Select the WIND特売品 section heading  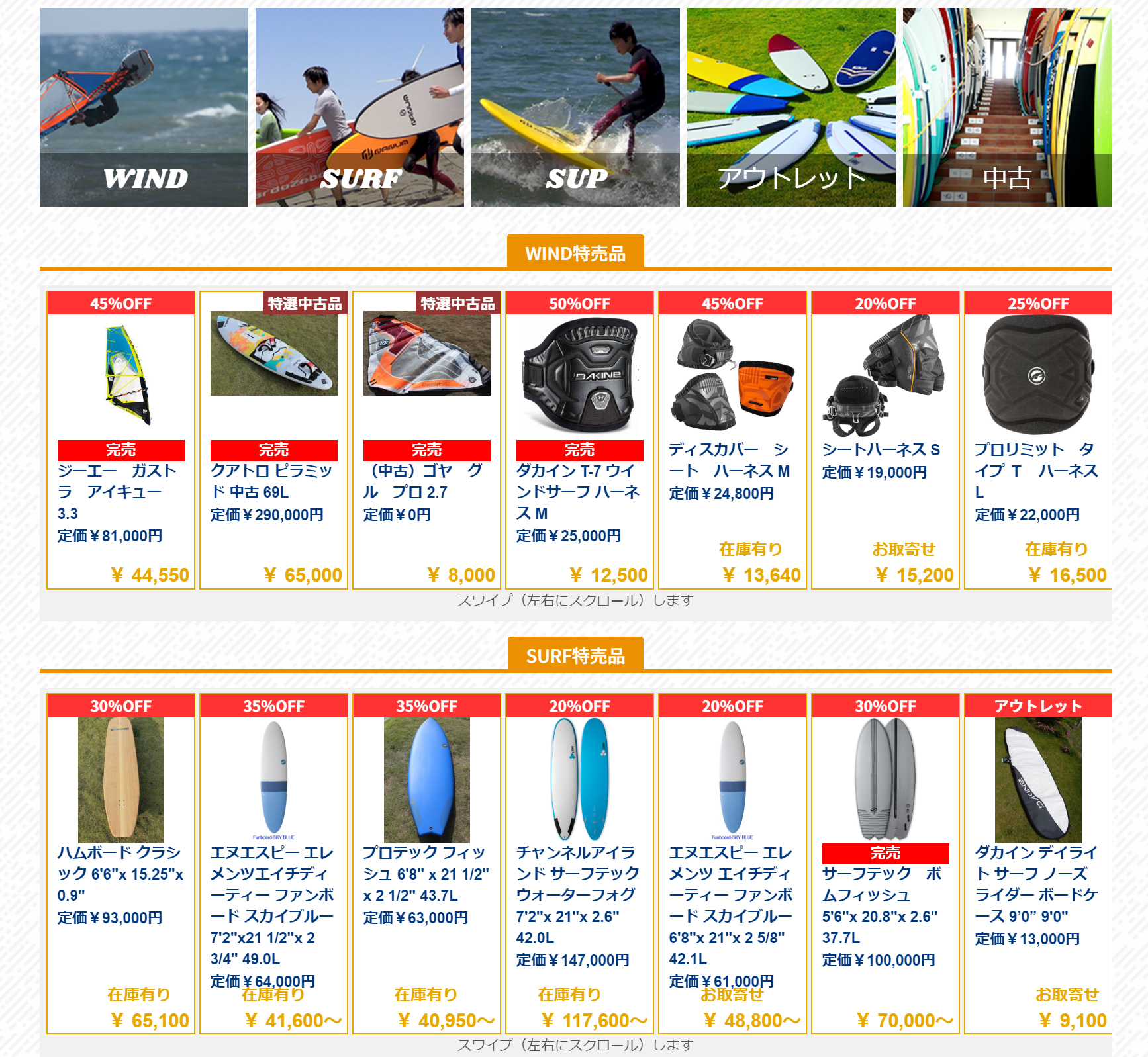coord(575,253)
